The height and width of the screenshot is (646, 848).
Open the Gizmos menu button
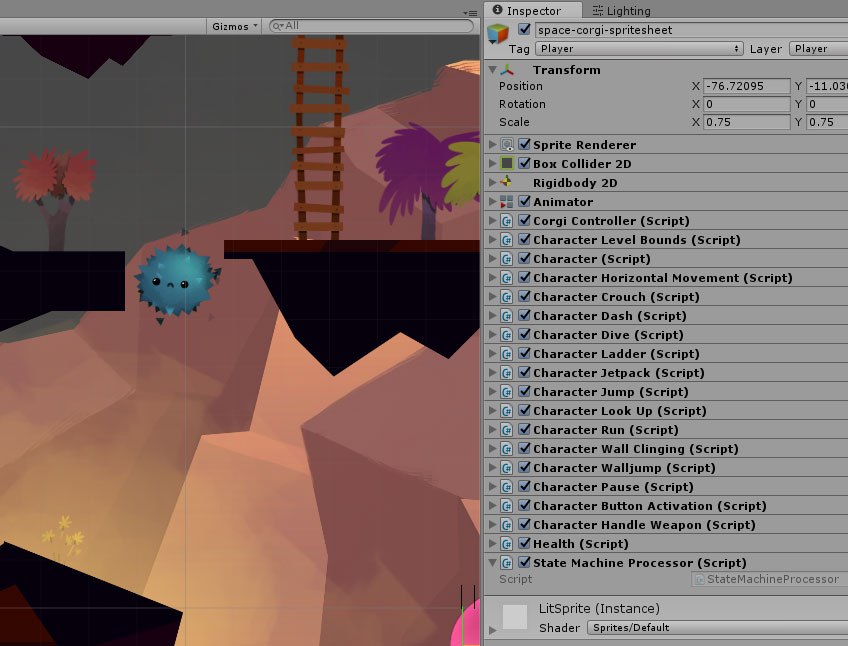click(x=235, y=26)
